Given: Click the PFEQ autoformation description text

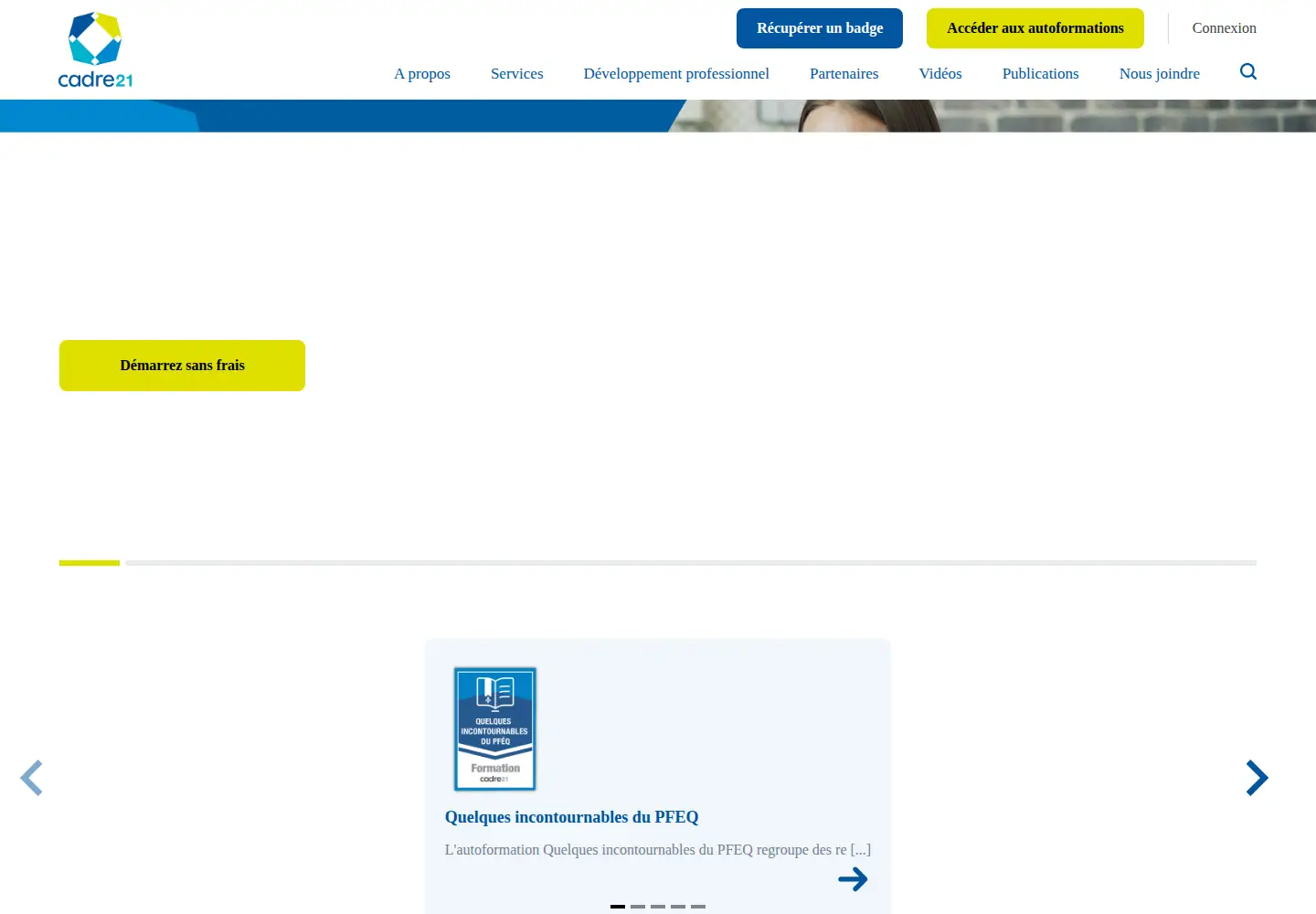Looking at the screenshot, I should [658, 850].
